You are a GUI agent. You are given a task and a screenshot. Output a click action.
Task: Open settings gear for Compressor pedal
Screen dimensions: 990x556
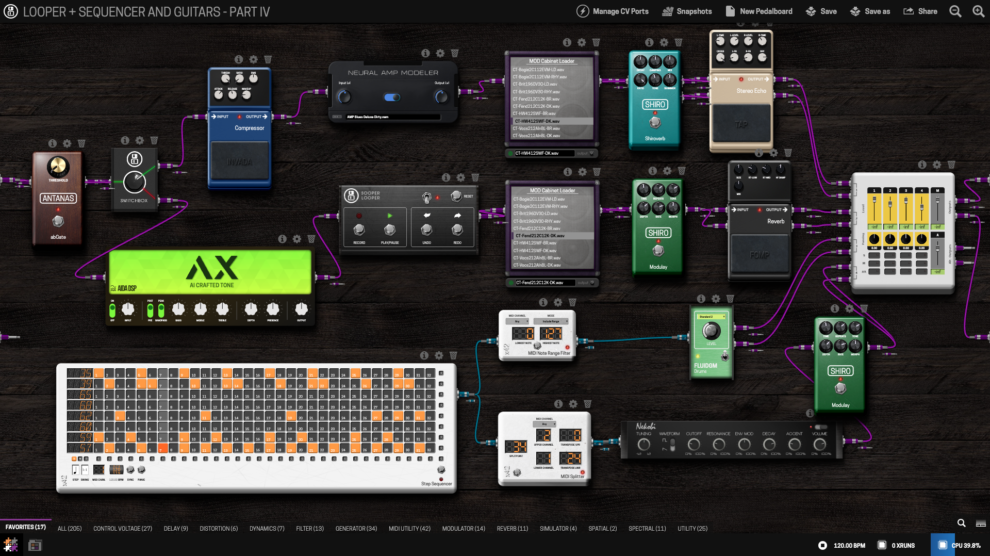(252, 59)
